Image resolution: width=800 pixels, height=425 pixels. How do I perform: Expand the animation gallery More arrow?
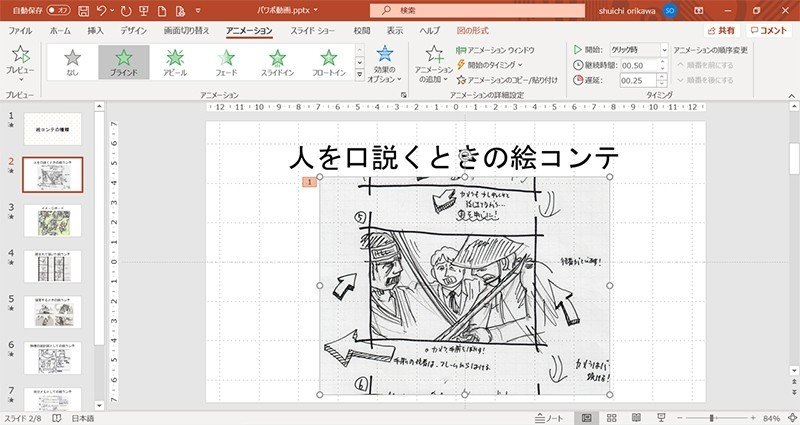(360, 74)
